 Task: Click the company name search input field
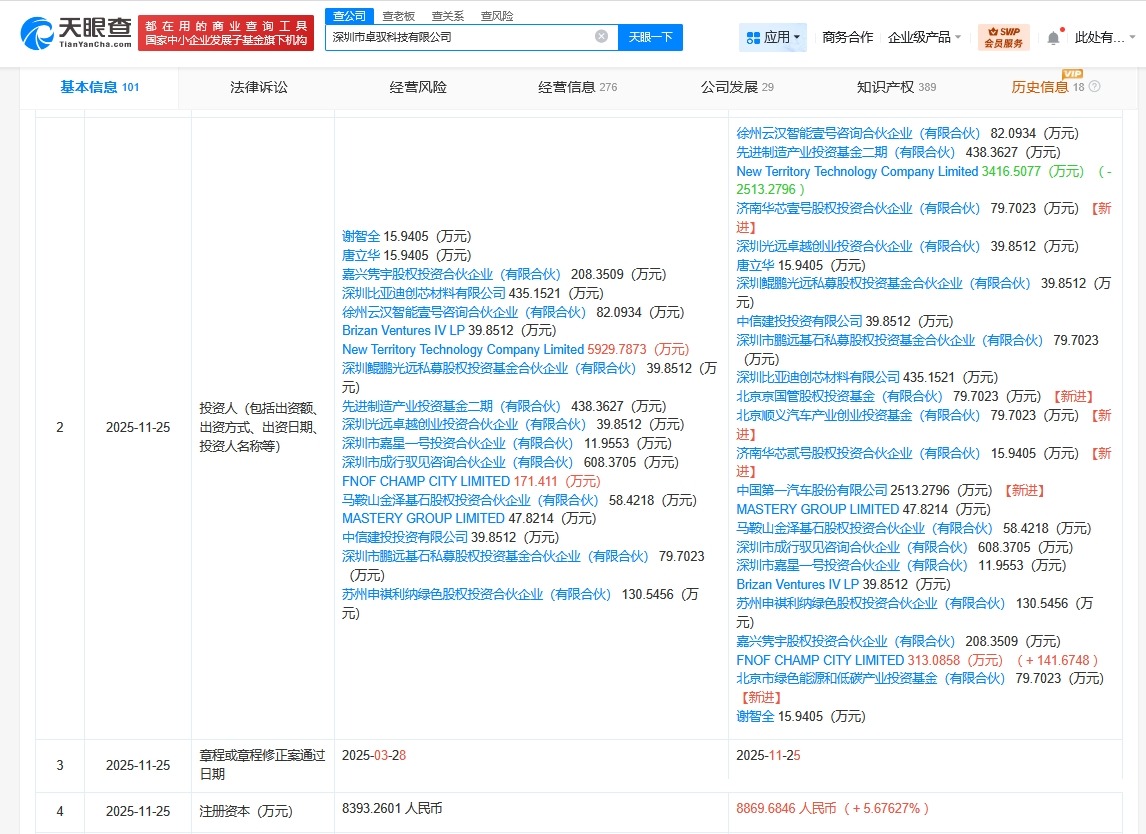click(460, 36)
